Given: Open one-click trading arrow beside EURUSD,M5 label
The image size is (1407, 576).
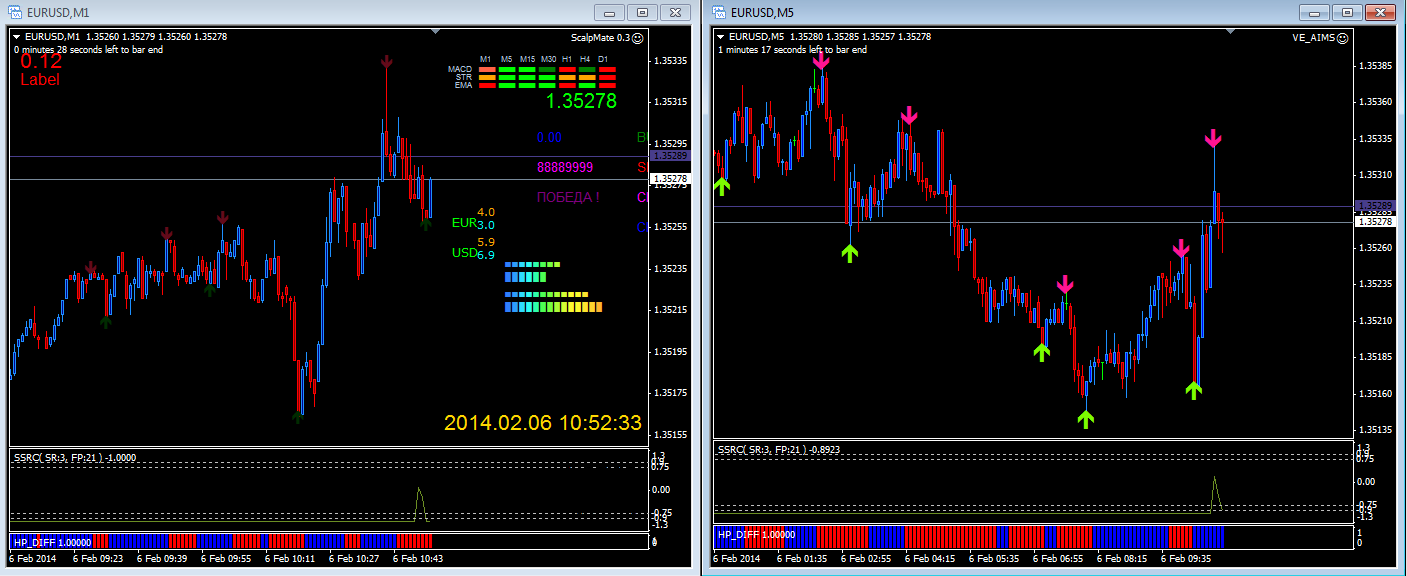Looking at the screenshot, I should tap(721, 37).
